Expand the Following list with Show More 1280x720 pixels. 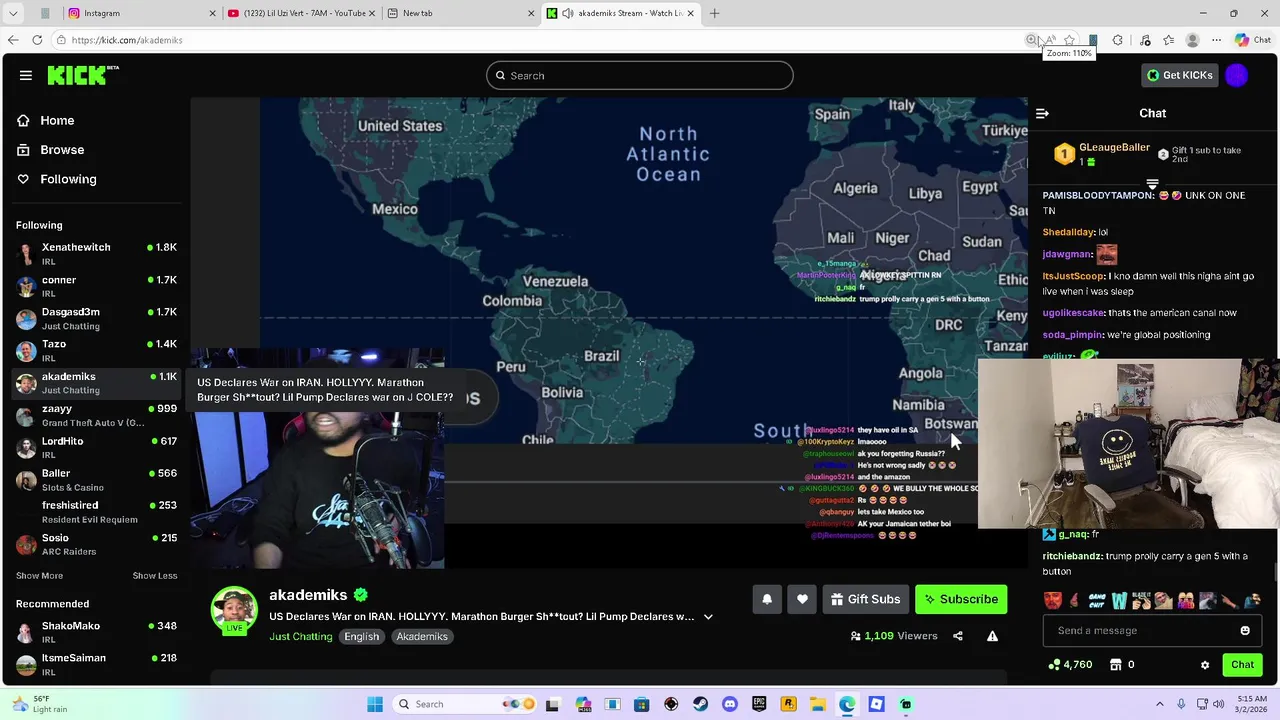coord(39,576)
